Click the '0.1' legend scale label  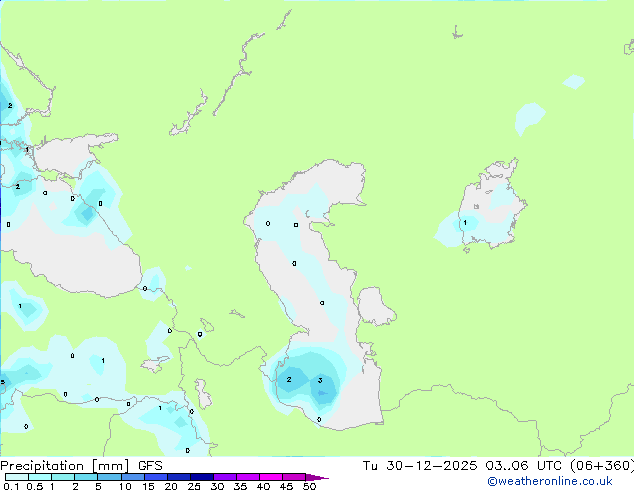pyautogui.click(x=11, y=486)
